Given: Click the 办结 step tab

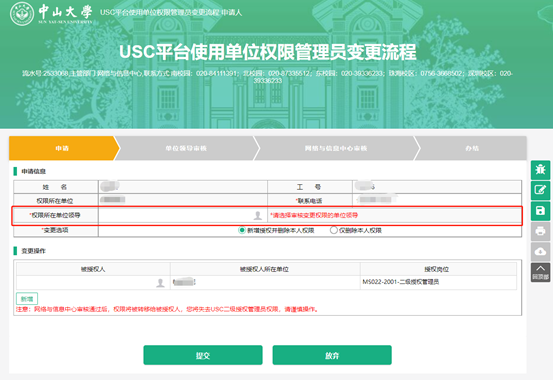Looking at the screenshot, I should click(472, 148).
